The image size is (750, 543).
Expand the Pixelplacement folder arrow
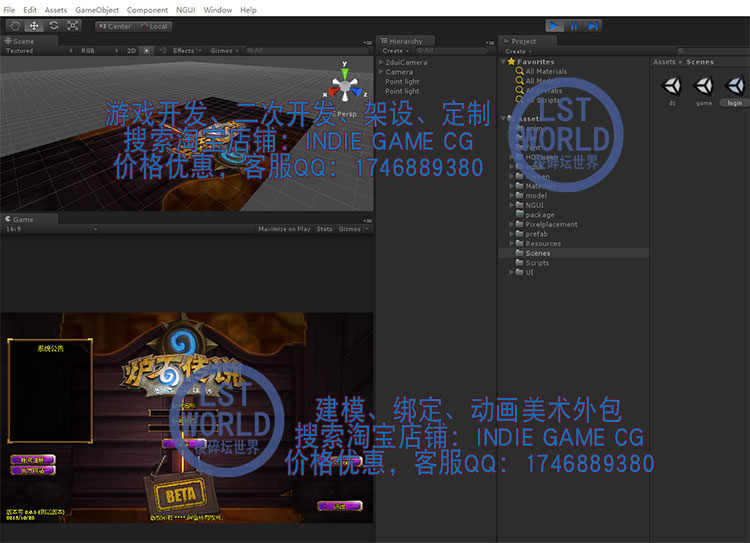(x=511, y=224)
